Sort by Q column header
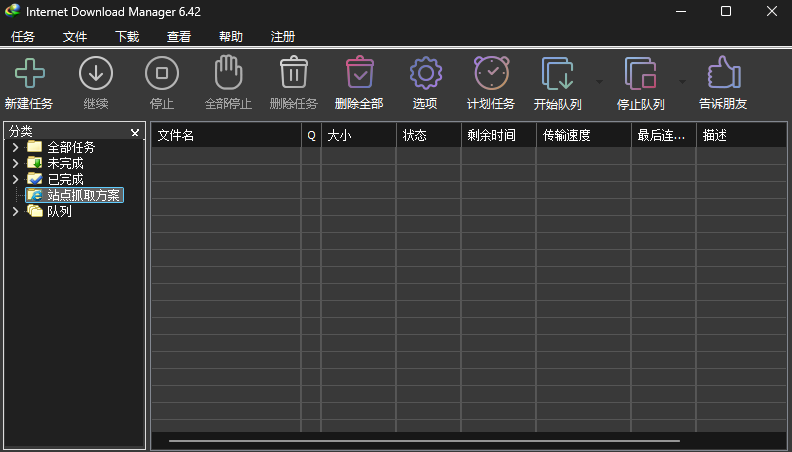Image resolution: width=792 pixels, height=452 pixels. tap(311, 135)
